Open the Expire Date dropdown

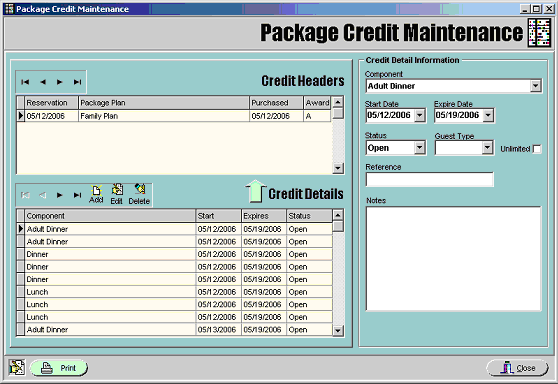click(x=488, y=115)
